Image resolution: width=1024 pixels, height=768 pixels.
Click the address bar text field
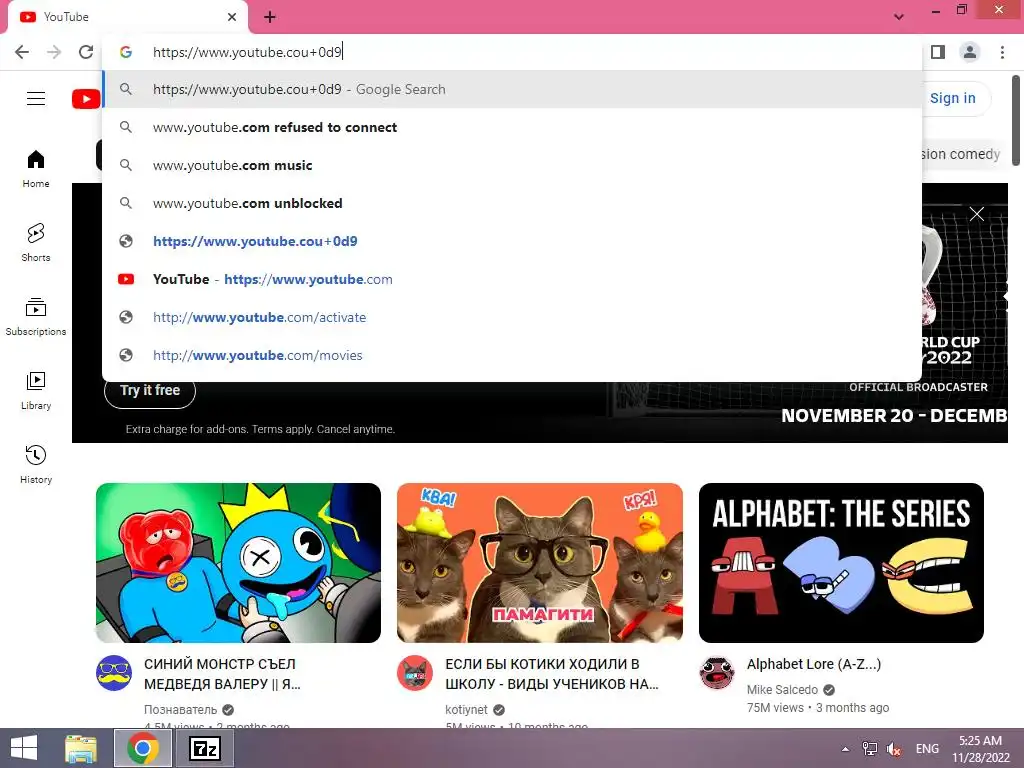(512, 52)
